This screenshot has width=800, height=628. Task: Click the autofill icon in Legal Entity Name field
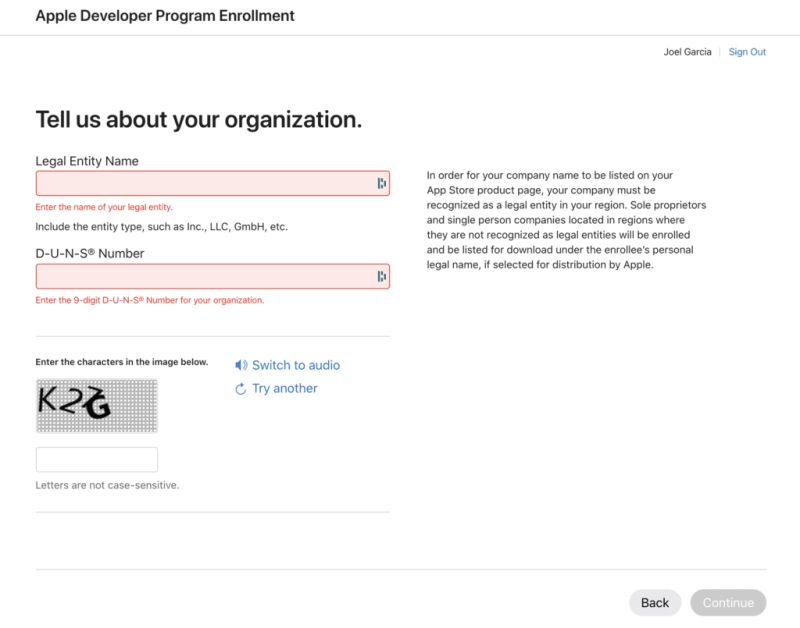point(381,182)
